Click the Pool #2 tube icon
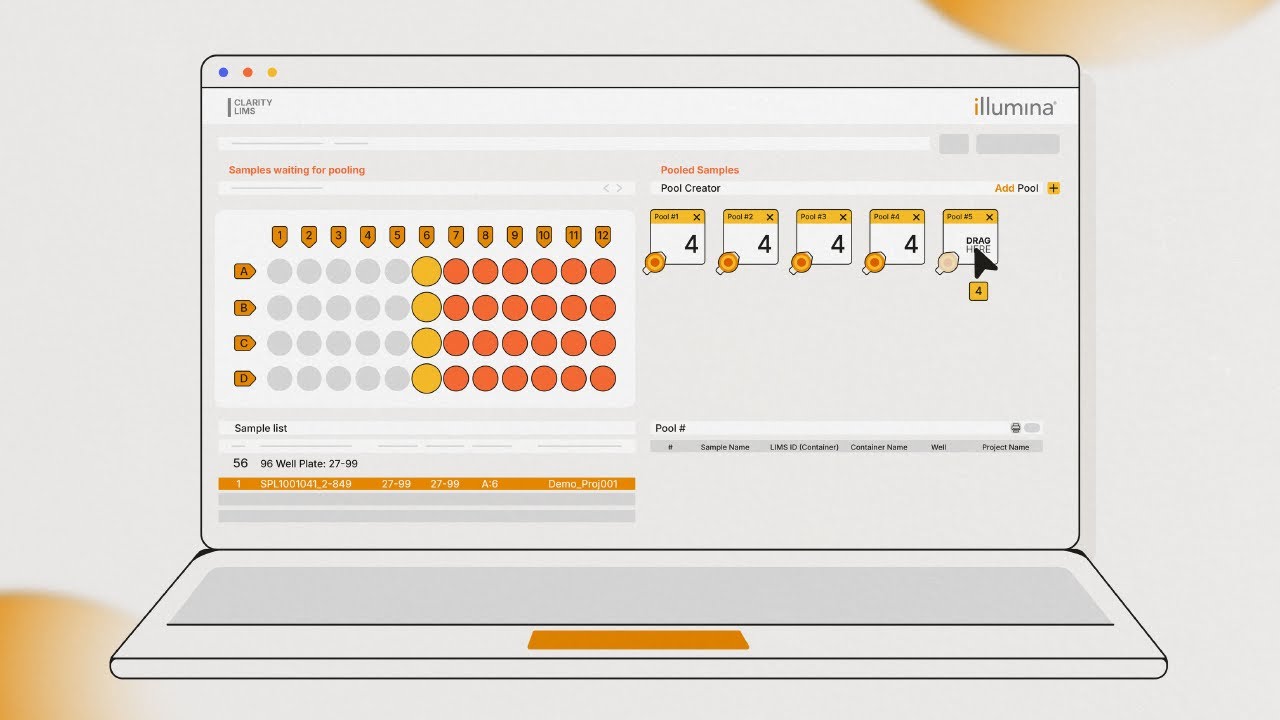Screen dimensions: 1280x720 click(728, 263)
